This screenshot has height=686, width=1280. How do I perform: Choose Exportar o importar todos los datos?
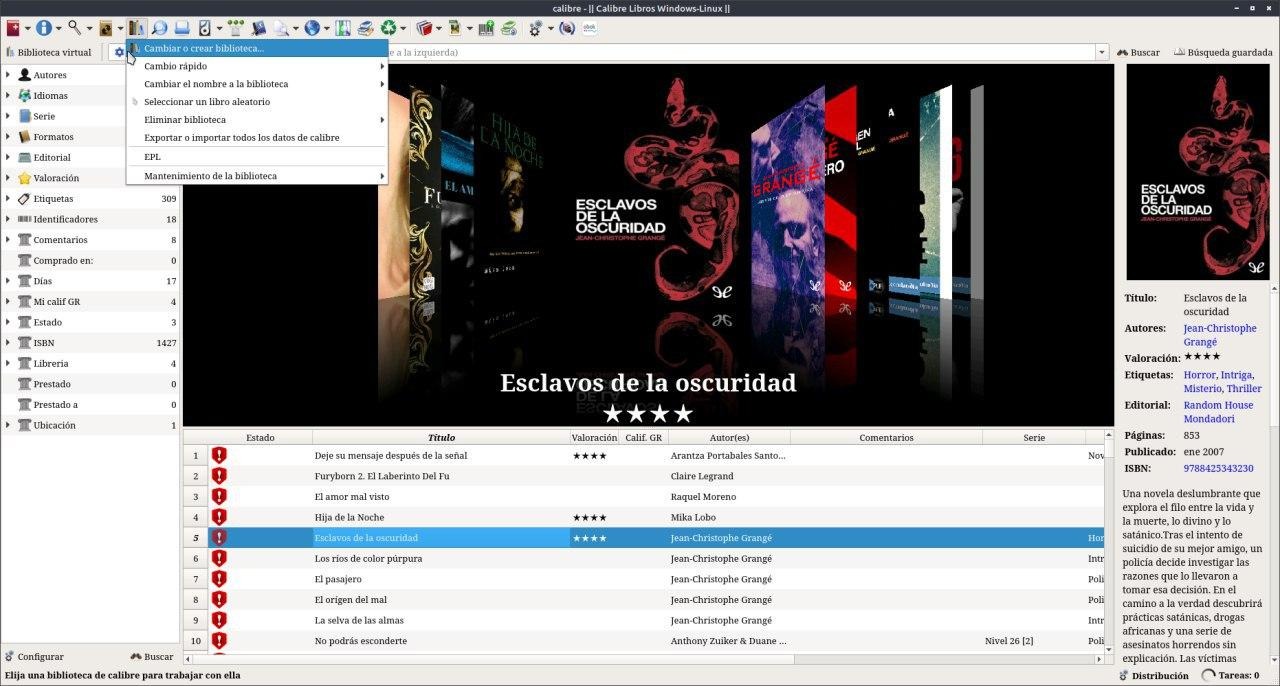pyautogui.click(x=257, y=138)
